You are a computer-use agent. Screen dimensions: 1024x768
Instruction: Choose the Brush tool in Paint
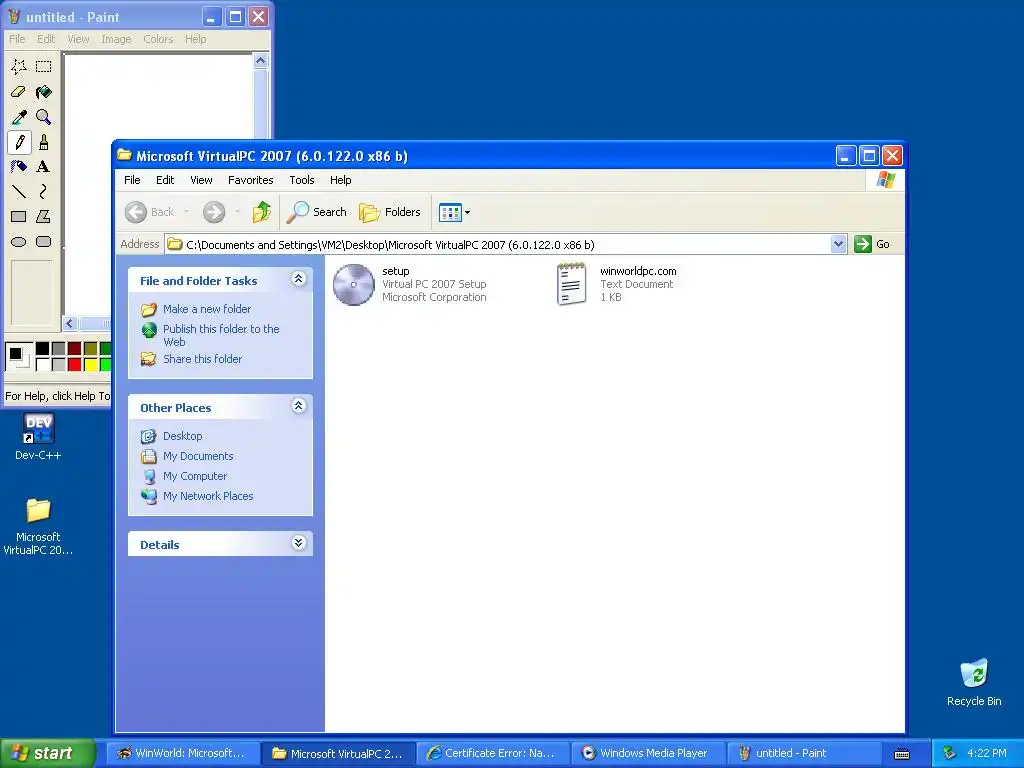pyautogui.click(x=44, y=142)
